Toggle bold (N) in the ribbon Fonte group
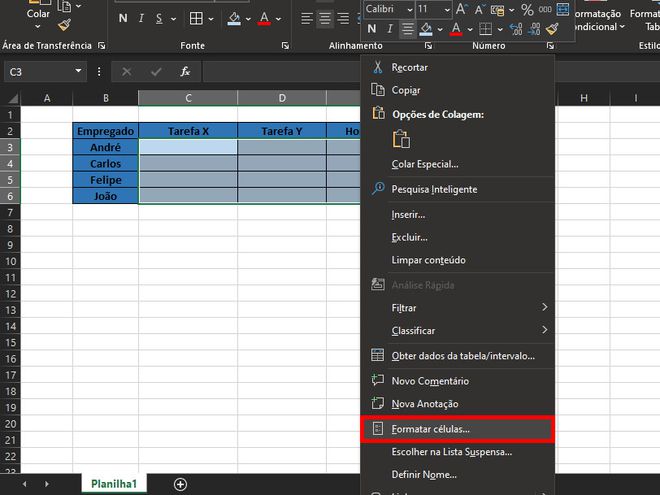 pyautogui.click(x=123, y=19)
